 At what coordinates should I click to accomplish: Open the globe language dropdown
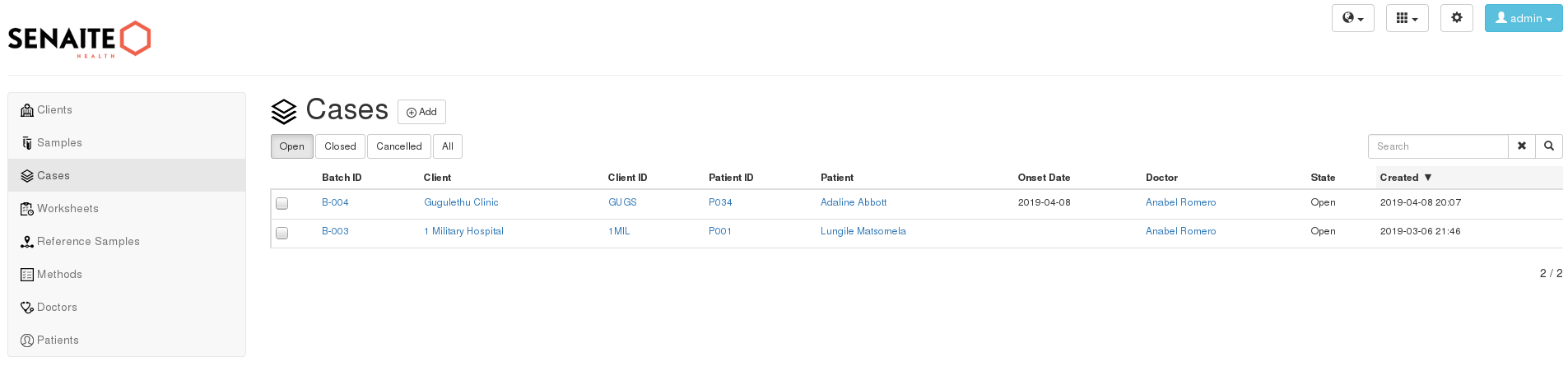(1352, 18)
